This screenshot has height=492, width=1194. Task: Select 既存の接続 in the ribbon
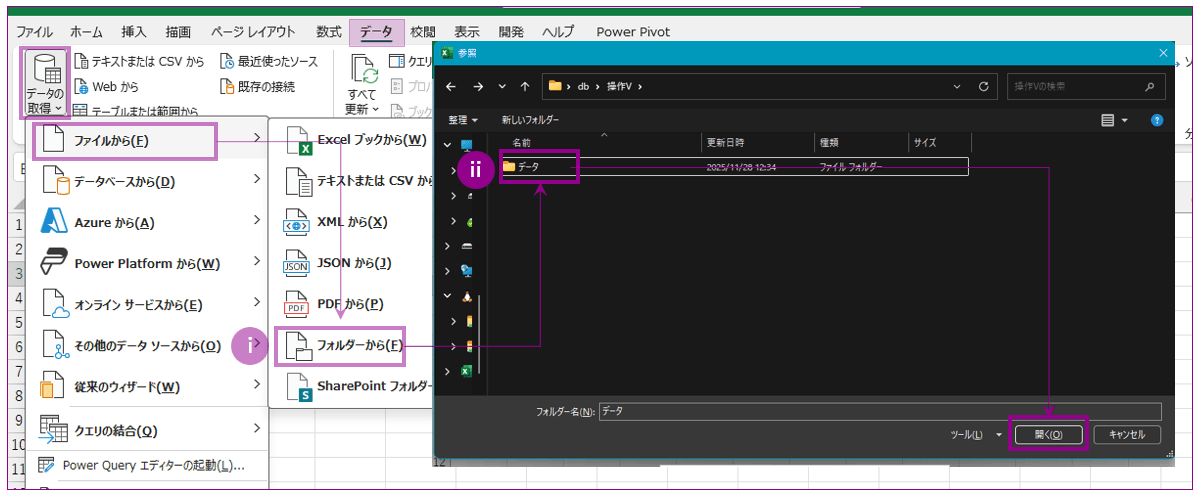pos(257,86)
